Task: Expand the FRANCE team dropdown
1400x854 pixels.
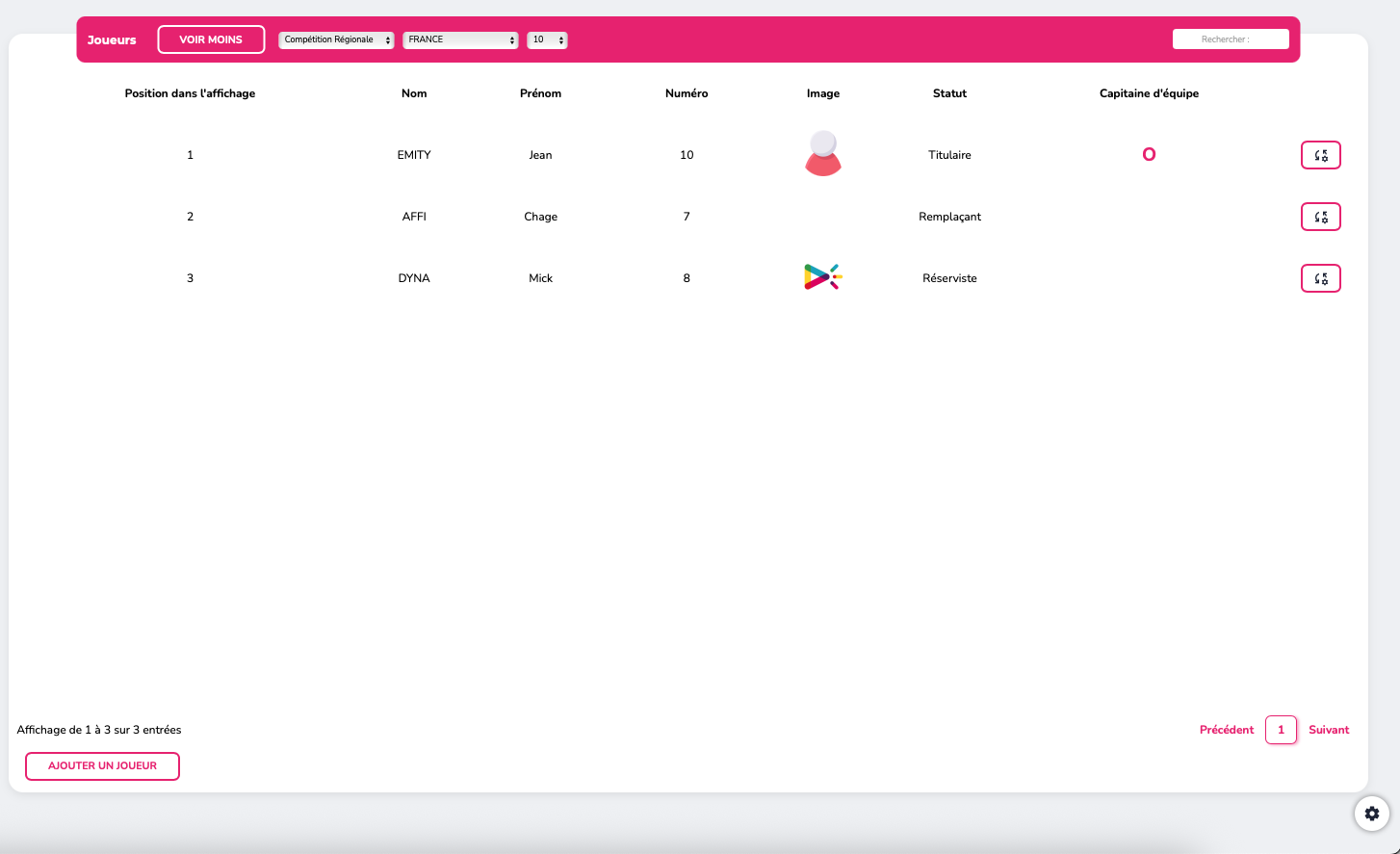Action: click(460, 39)
